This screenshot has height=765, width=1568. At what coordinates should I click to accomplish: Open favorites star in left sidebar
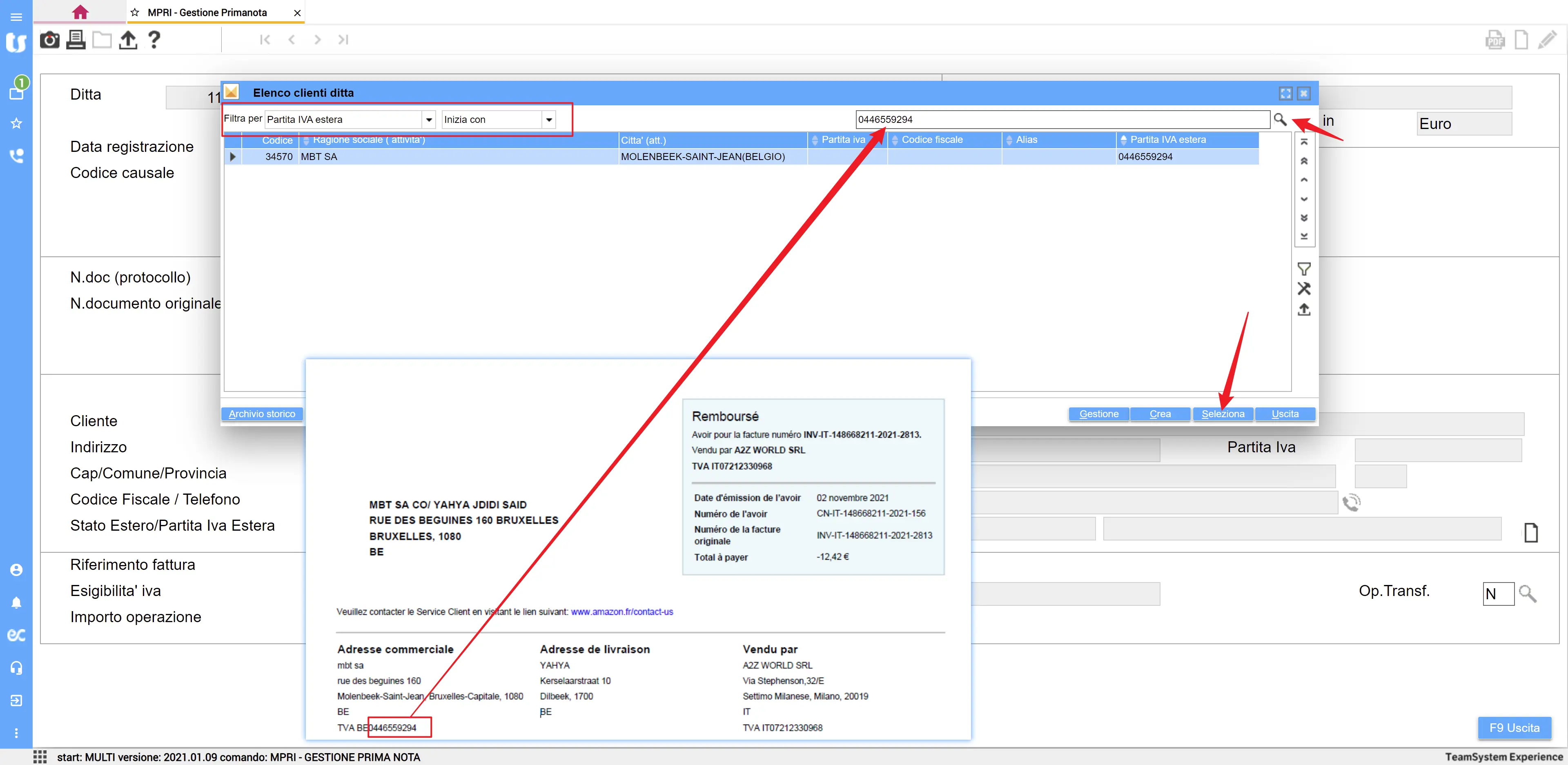pyautogui.click(x=16, y=124)
